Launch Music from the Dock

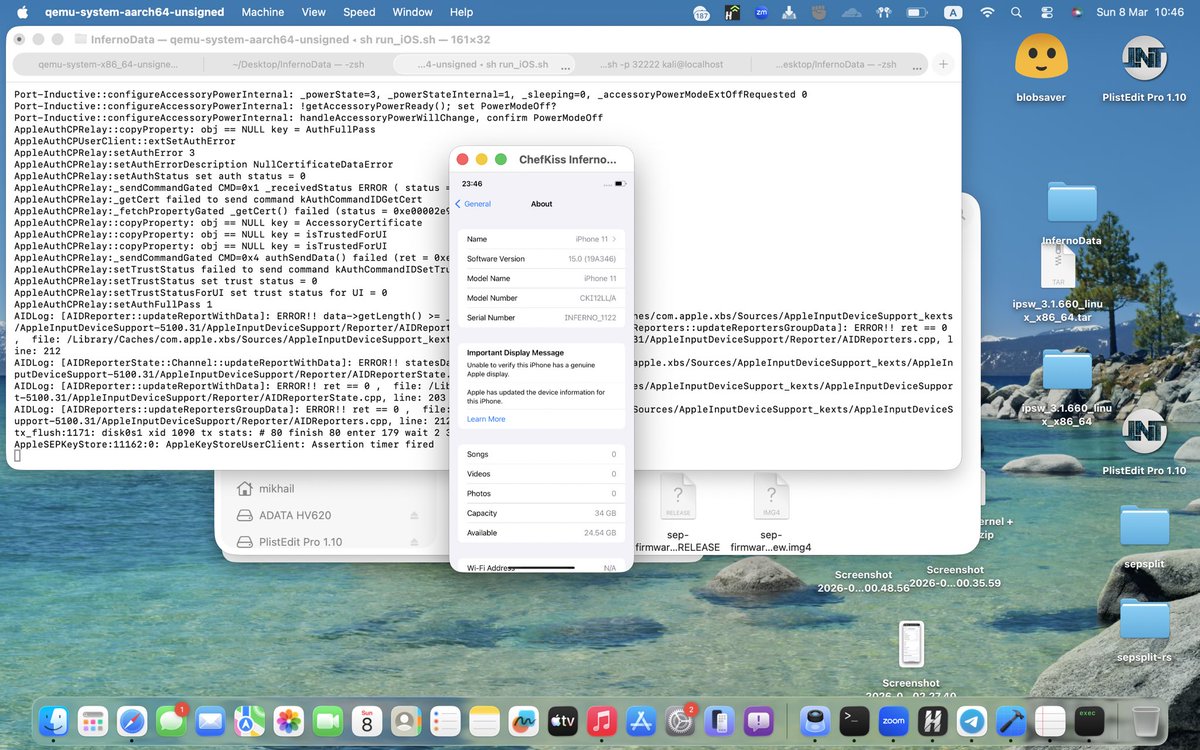coord(602,721)
